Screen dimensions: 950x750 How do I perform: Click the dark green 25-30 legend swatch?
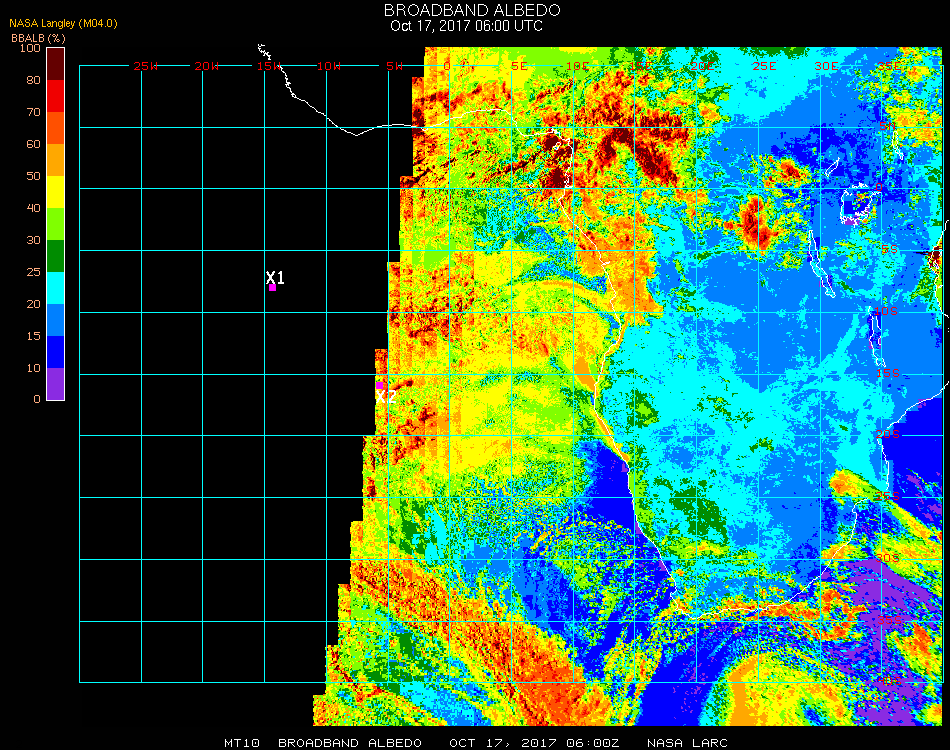(56, 256)
